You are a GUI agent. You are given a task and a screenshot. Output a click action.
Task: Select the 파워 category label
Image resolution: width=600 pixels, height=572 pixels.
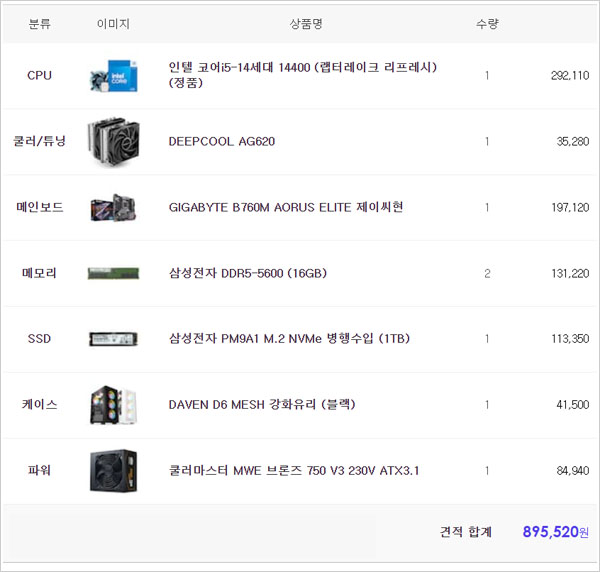[x=39, y=470]
